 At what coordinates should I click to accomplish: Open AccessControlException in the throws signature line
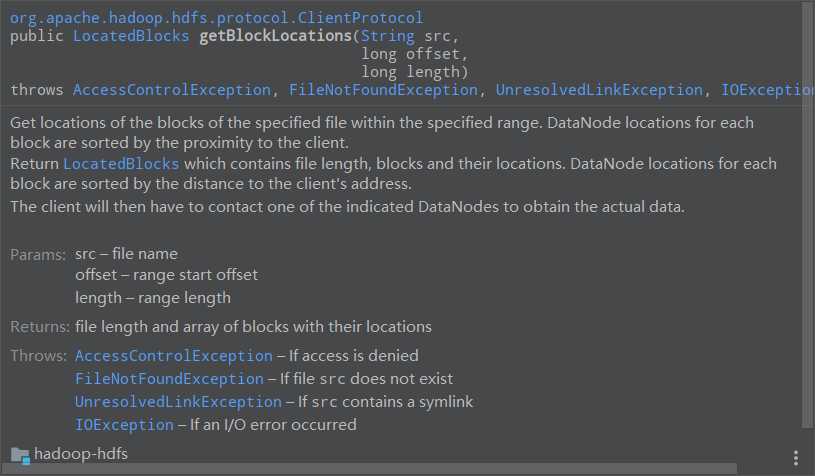(172, 90)
